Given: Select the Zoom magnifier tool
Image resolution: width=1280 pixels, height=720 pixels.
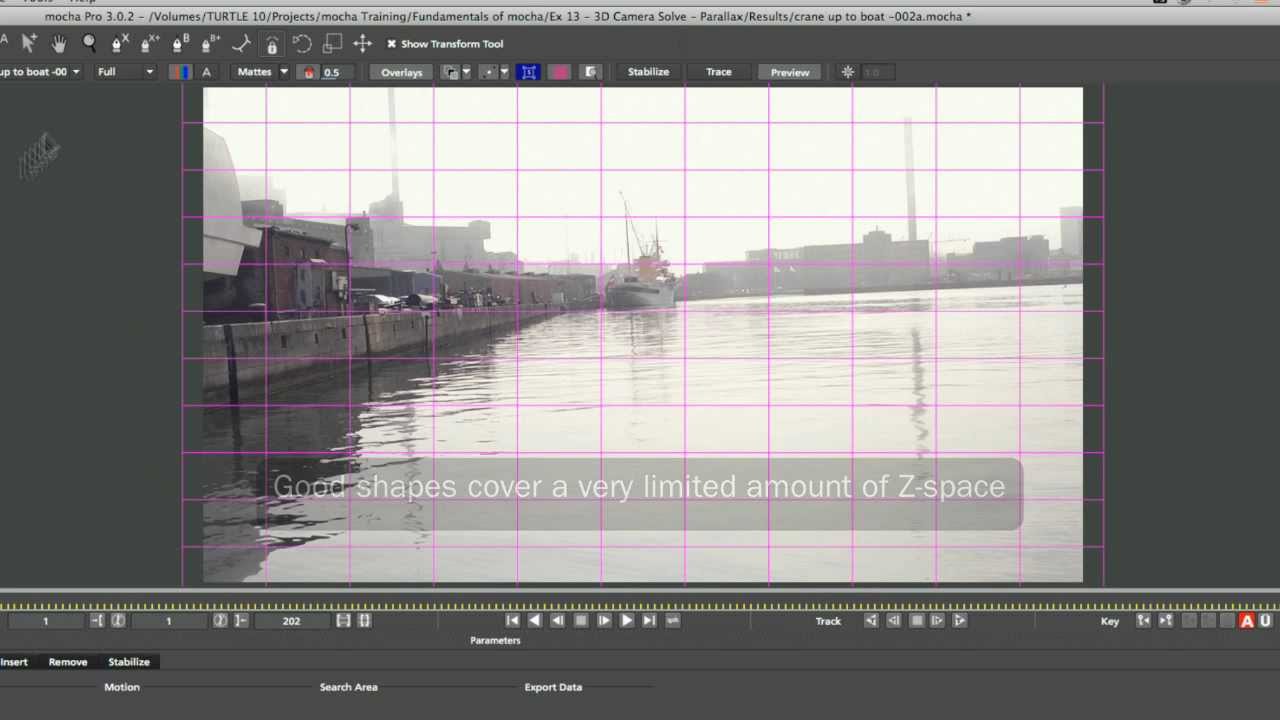Looking at the screenshot, I should (x=89, y=43).
